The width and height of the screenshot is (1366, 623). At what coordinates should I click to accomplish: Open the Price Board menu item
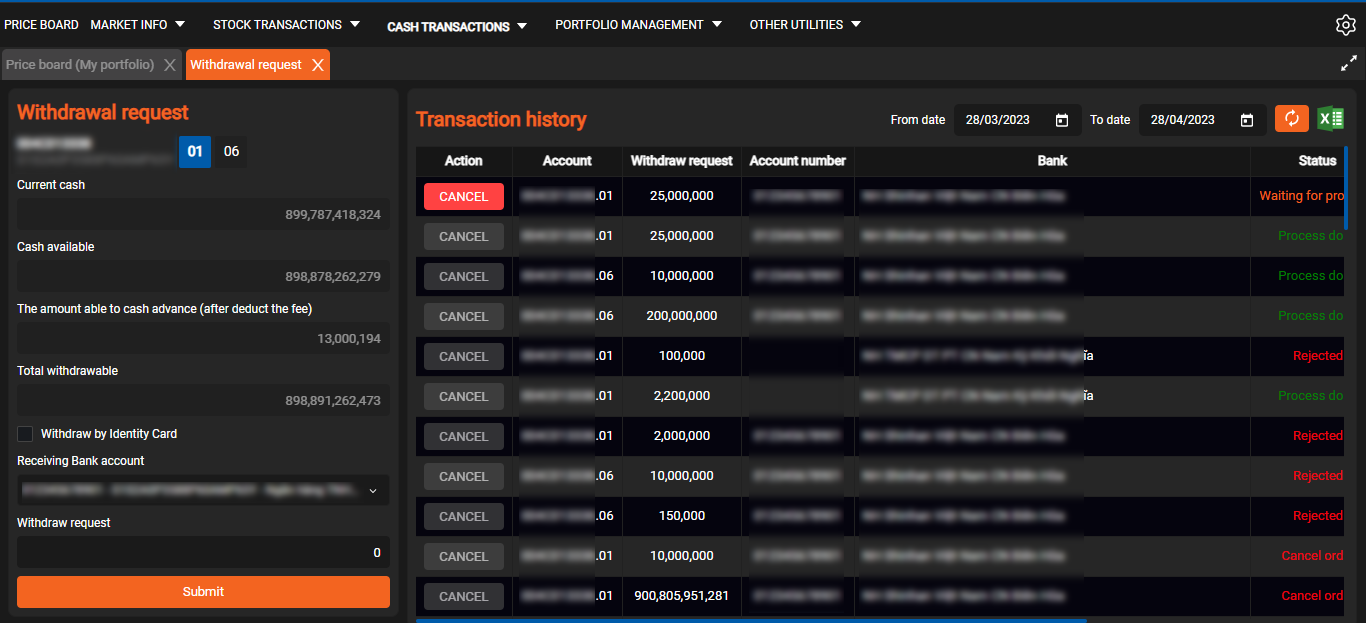41,24
